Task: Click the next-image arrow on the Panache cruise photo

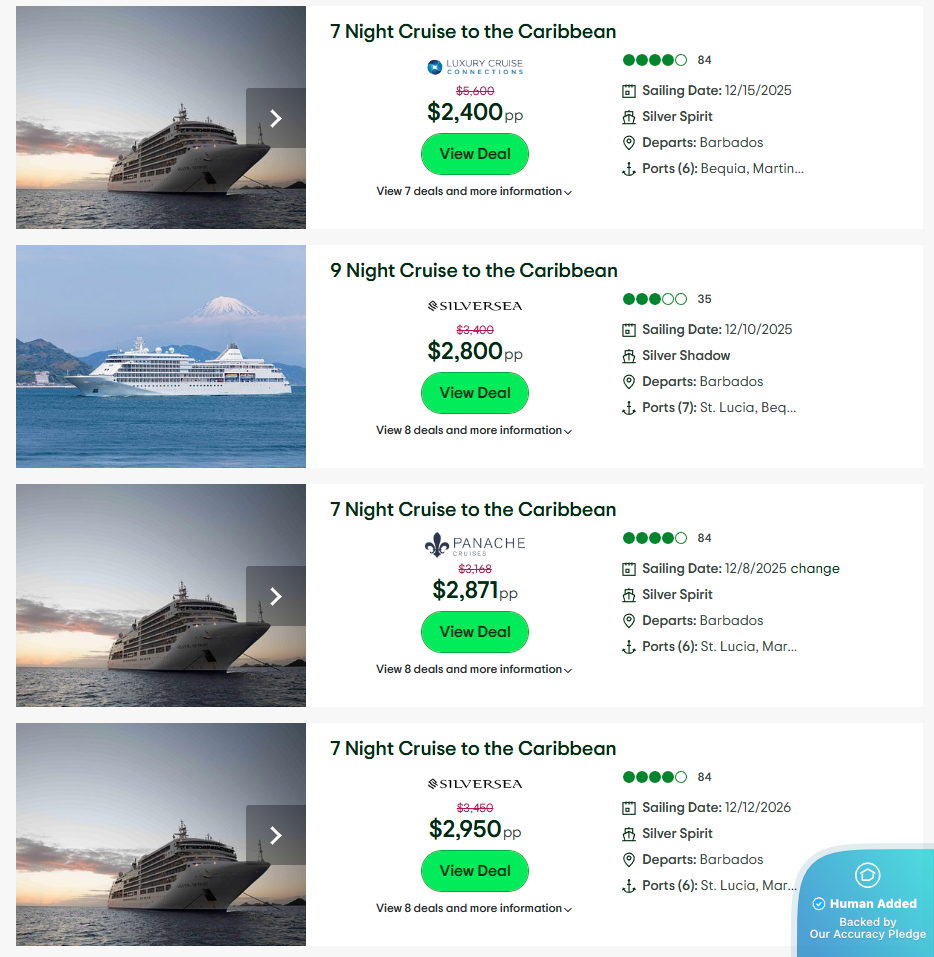Action: [x=276, y=596]
